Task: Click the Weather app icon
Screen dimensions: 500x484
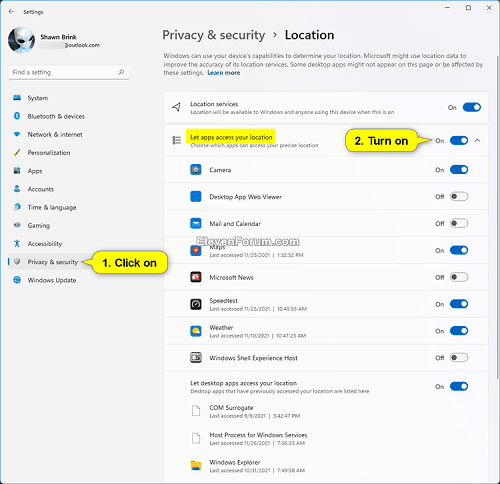Action: click(196, 331)
